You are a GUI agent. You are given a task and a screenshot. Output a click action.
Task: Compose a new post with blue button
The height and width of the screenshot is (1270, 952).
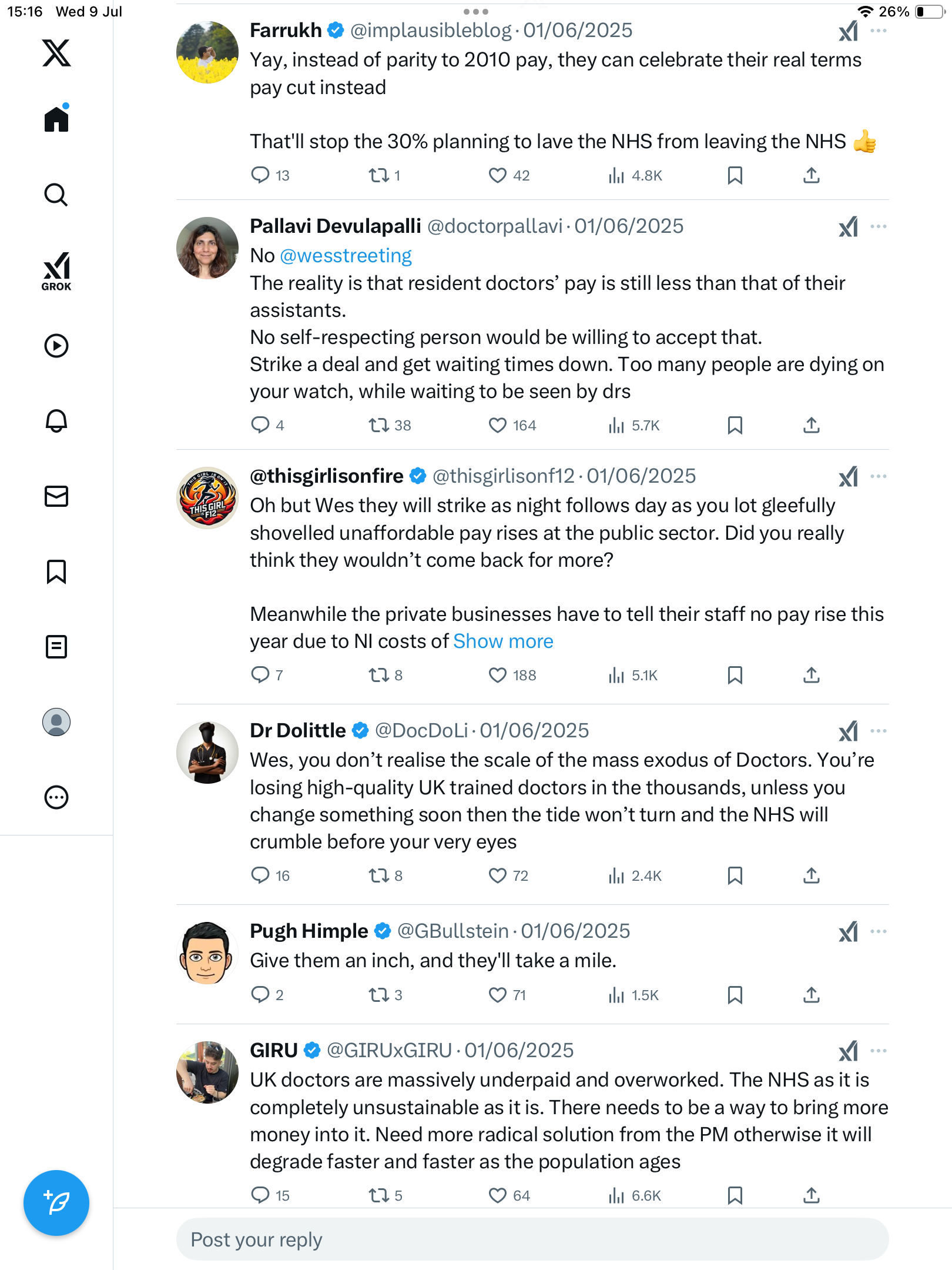[56, 1202]
